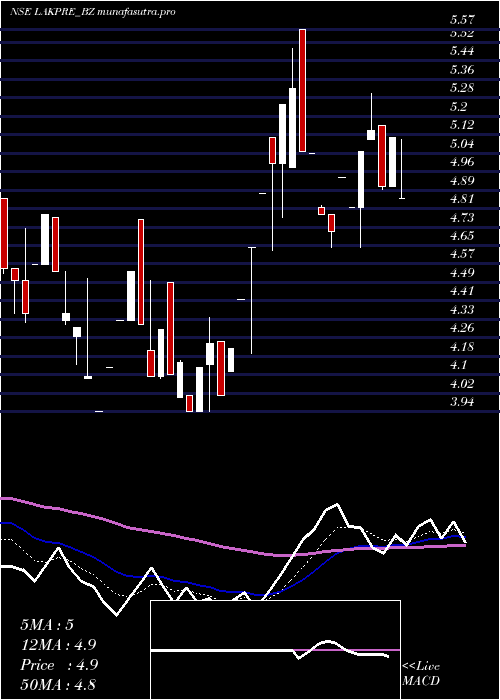Click the 5.12 price axis label
This screenshot has height=700, width=500.
462,125
